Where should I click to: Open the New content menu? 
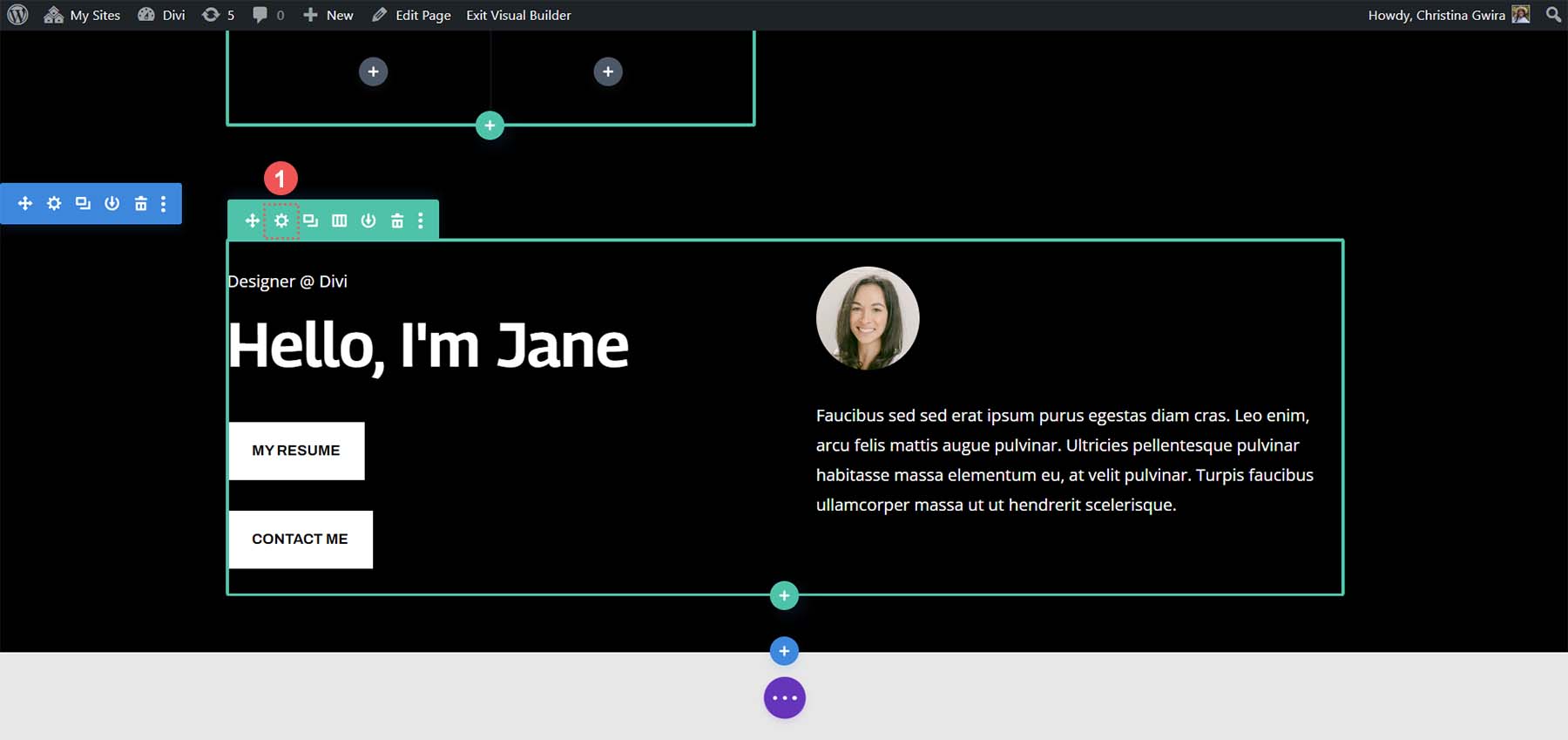click(x=328, y=15)
